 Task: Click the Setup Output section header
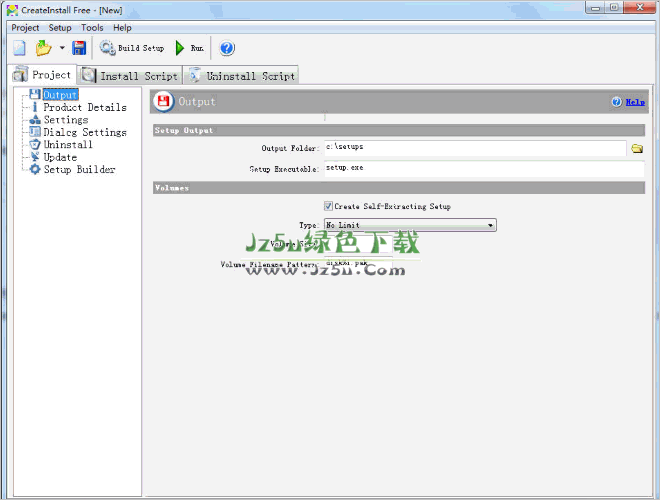399,130
